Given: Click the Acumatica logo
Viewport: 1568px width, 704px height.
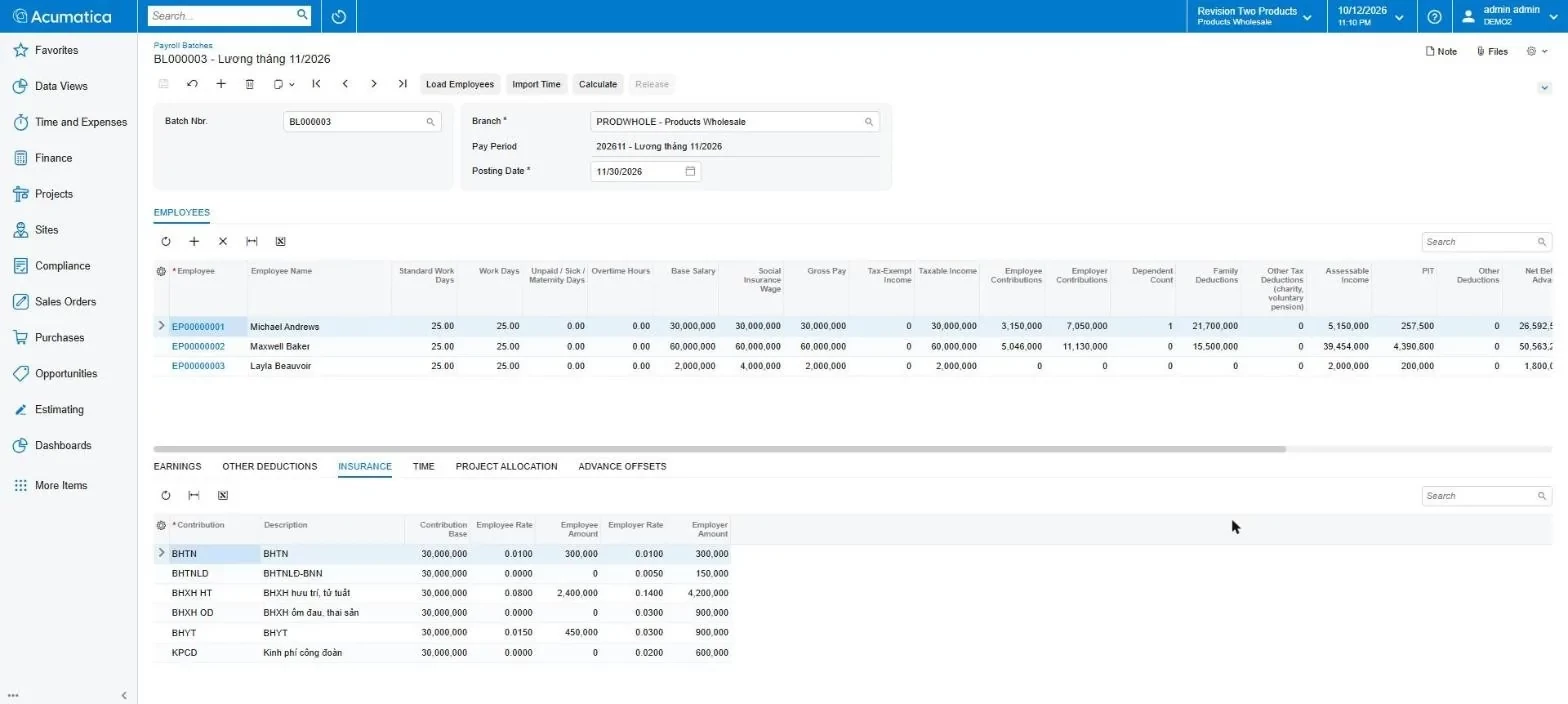Looking at the screenshot, I should coord(62,16).
